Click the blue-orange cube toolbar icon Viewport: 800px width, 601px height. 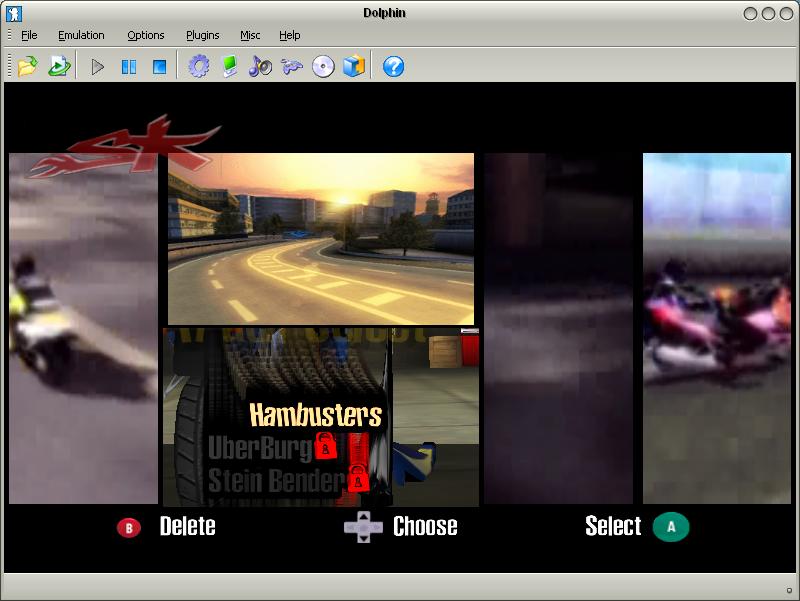353,67
